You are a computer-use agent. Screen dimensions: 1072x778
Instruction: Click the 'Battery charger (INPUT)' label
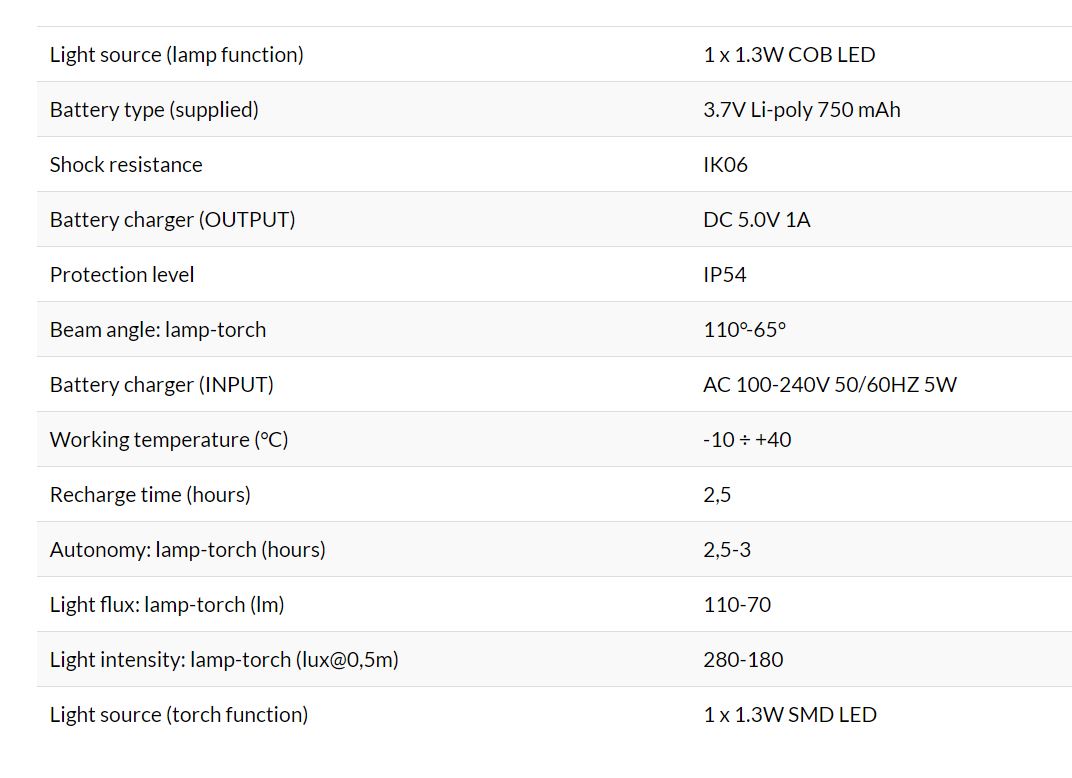coord(161,385)
